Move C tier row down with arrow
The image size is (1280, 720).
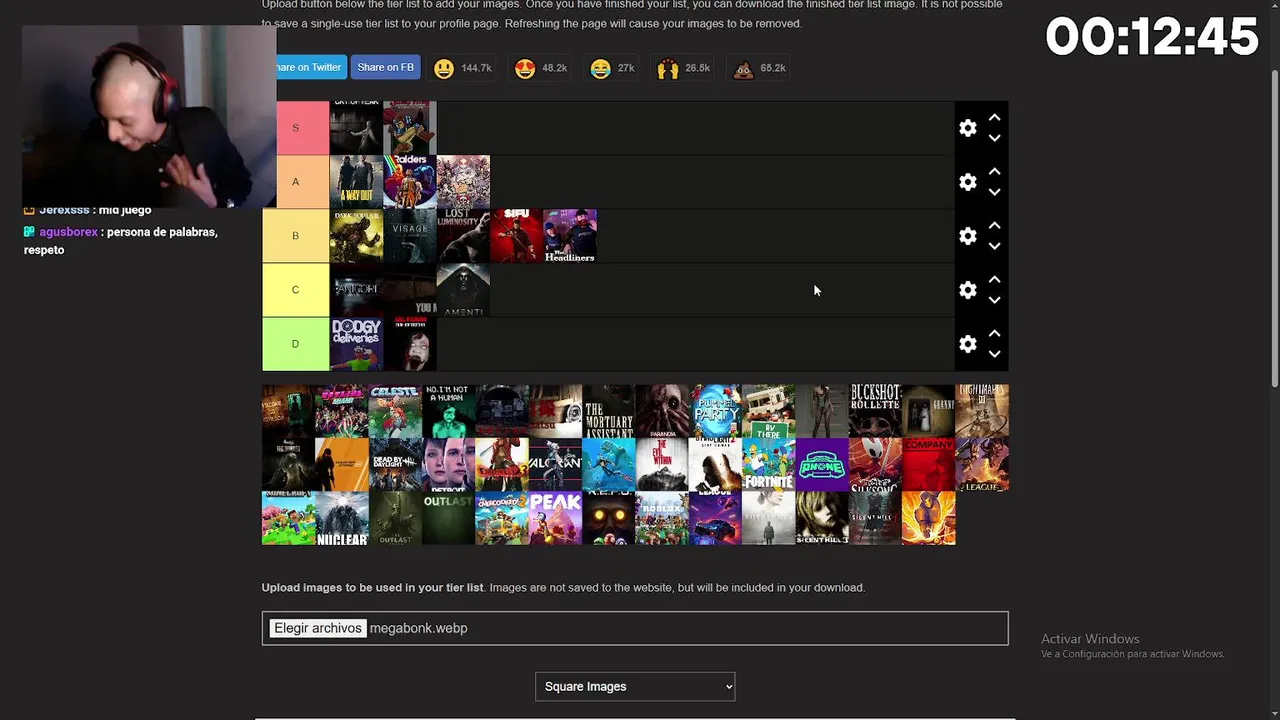point(994,300)
